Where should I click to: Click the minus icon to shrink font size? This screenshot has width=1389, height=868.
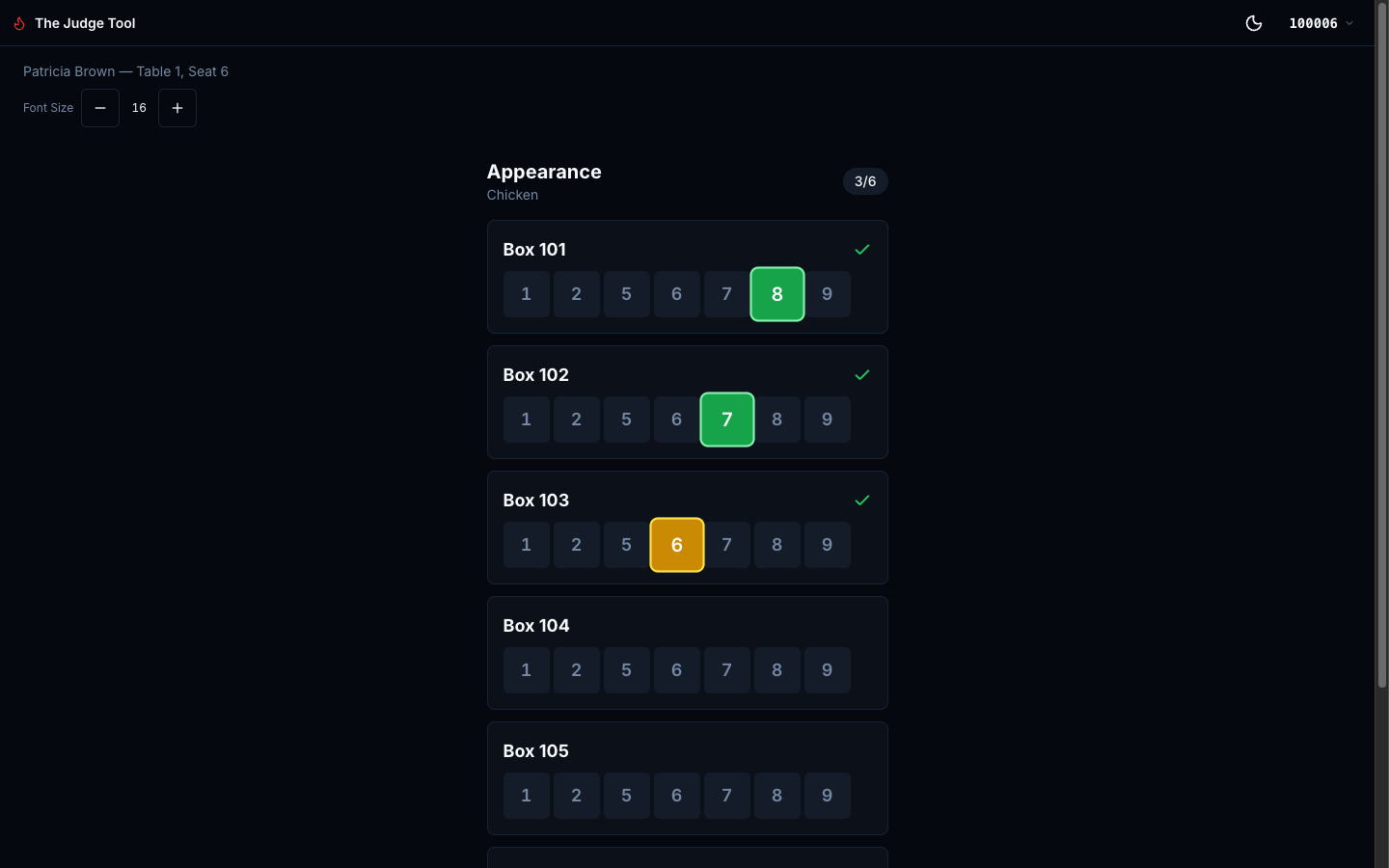click(x=100, y=108)
